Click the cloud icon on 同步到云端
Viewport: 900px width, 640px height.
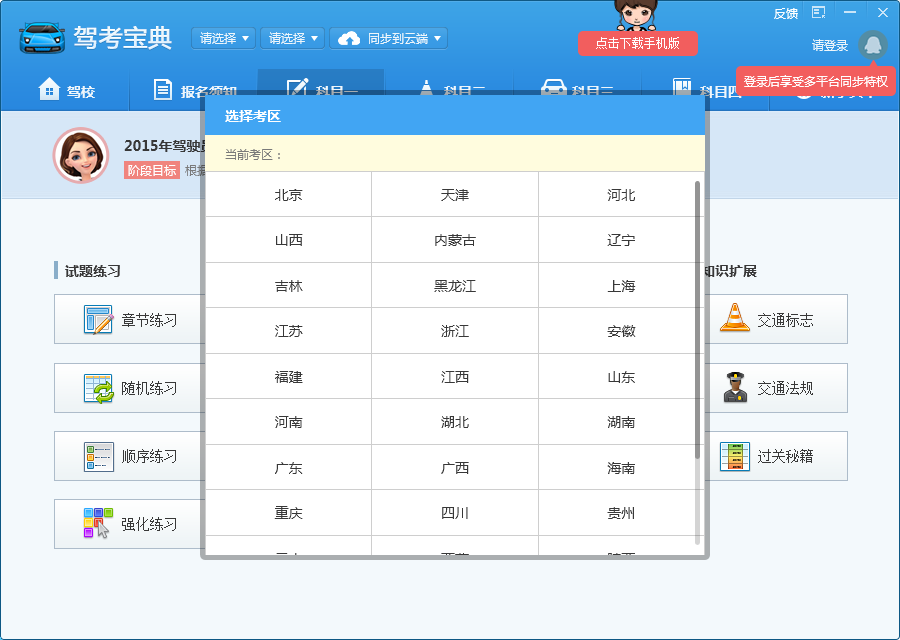click(349, 38)
